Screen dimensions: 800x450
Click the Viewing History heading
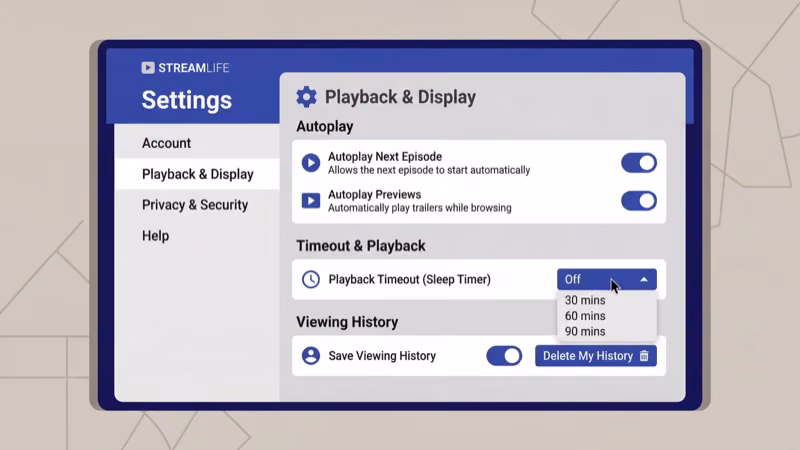click(347, 322)
